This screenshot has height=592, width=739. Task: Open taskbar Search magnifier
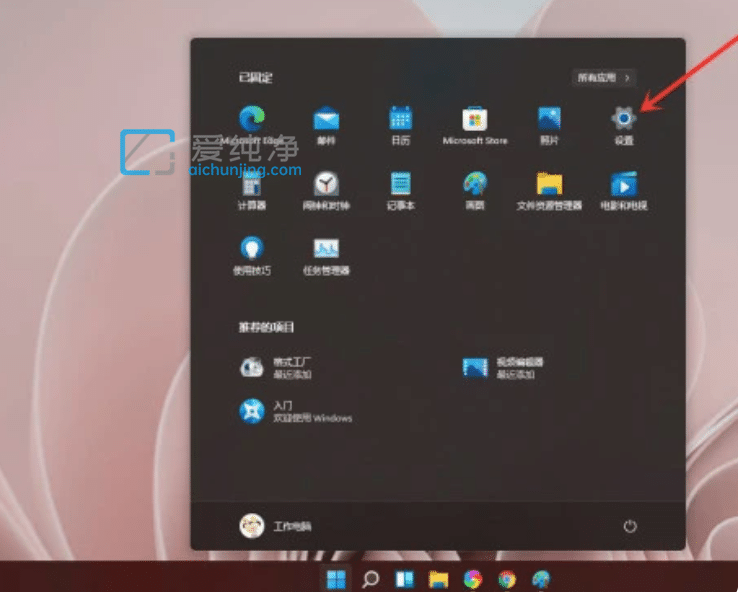click(370, 579)
